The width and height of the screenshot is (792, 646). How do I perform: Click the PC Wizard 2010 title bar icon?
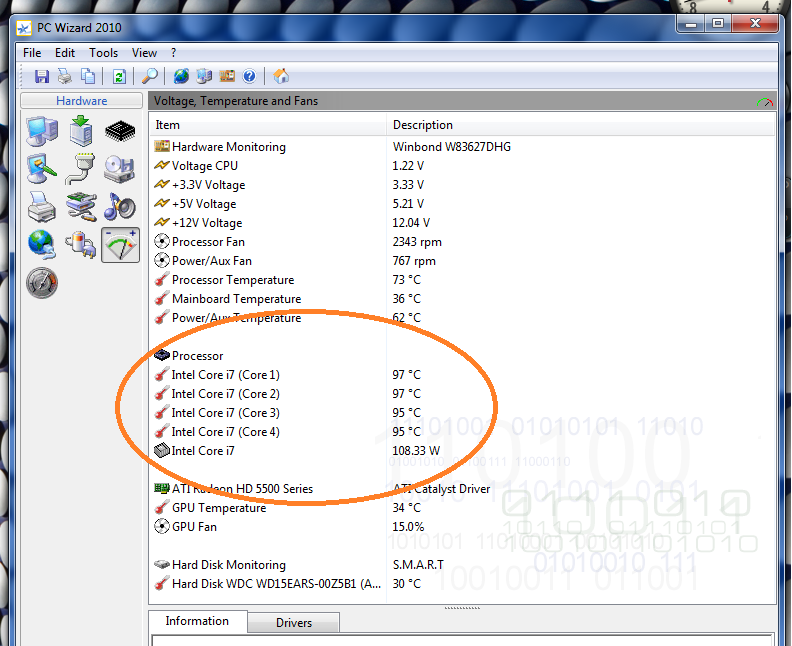pos(24,28)
